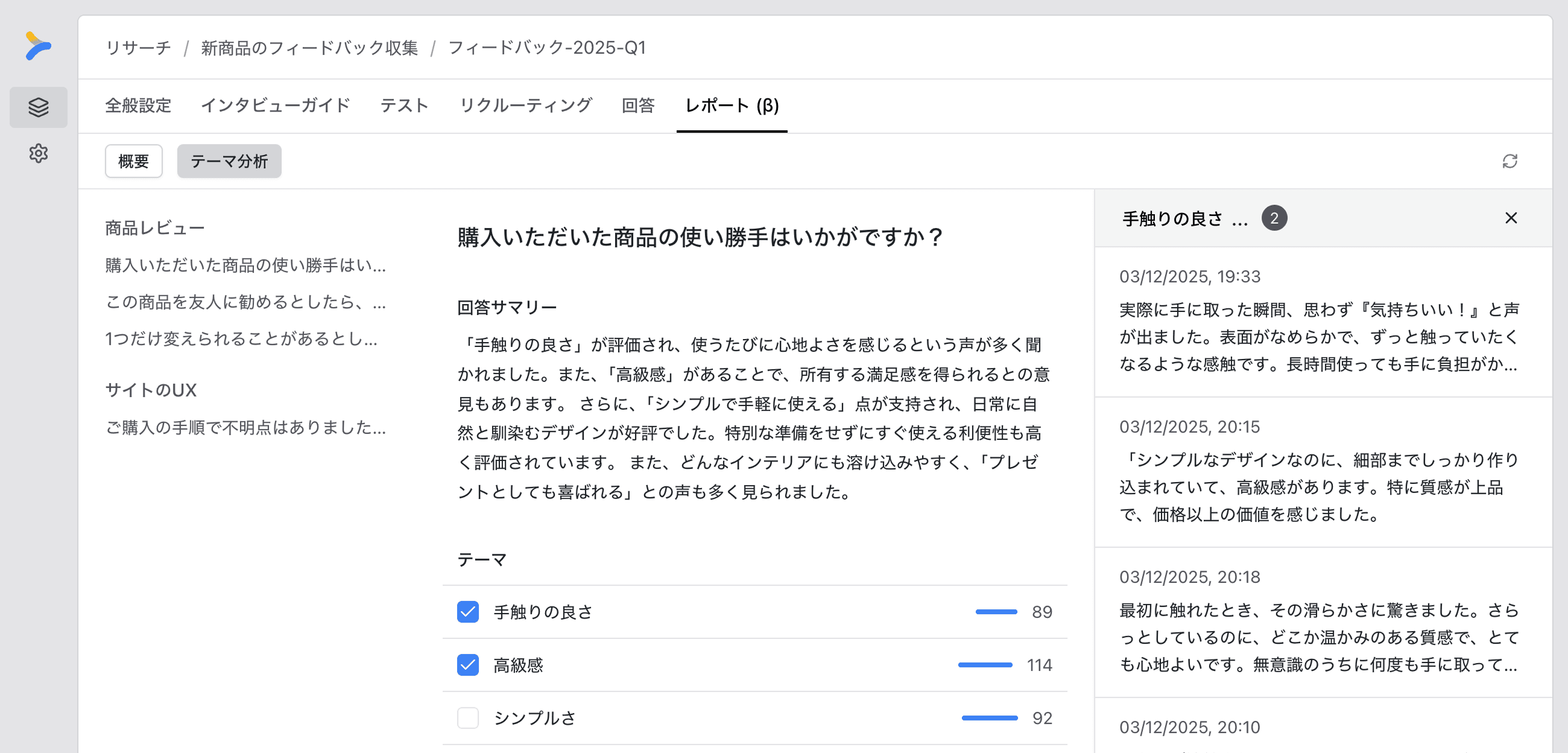Click the 手触りの良さ progress bar
Image resolution: width=1568 pixels, height=753 pixels.
click(x=996, y=612)
